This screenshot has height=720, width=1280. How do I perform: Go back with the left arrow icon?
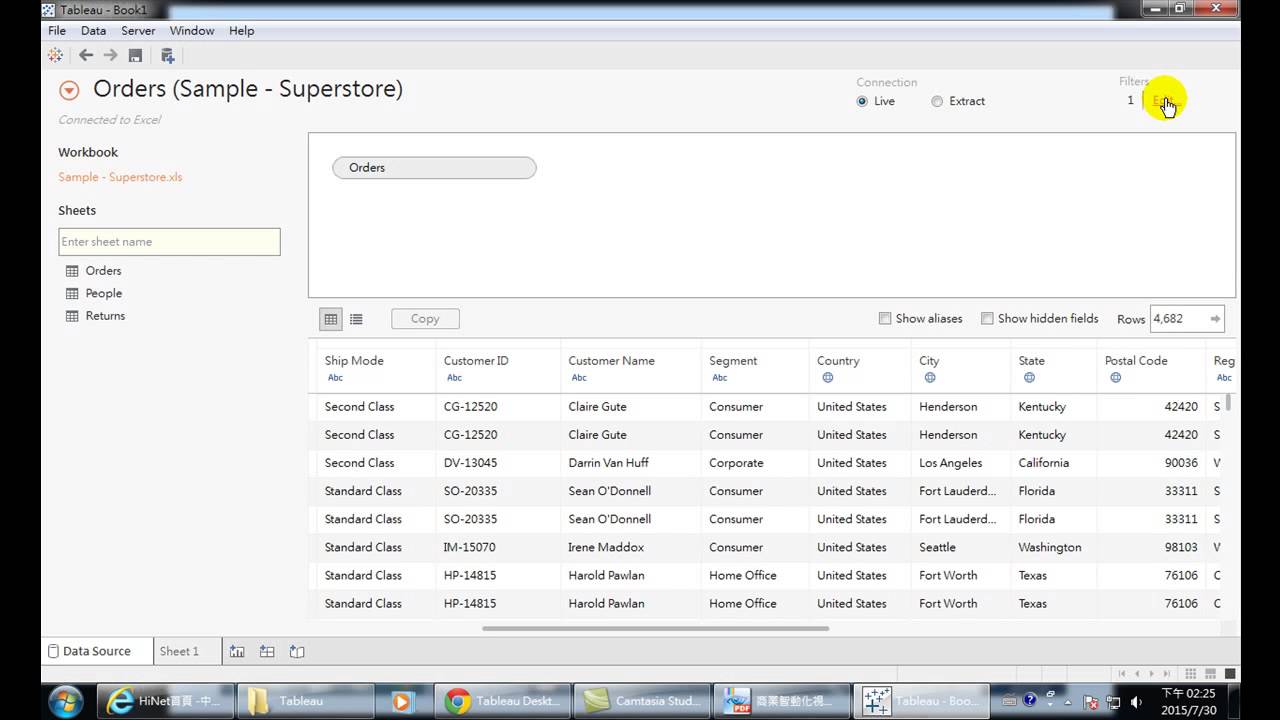(x=86, y=56)
